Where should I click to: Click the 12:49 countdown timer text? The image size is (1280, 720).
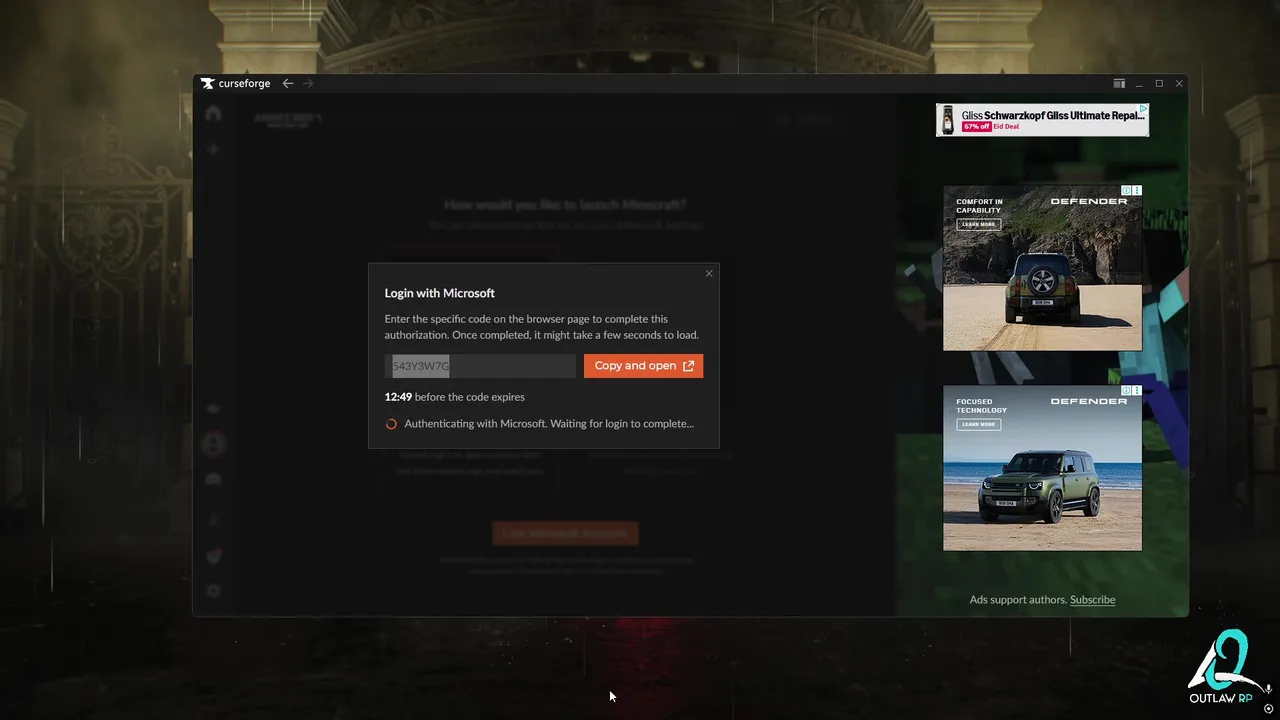point(398,397)
